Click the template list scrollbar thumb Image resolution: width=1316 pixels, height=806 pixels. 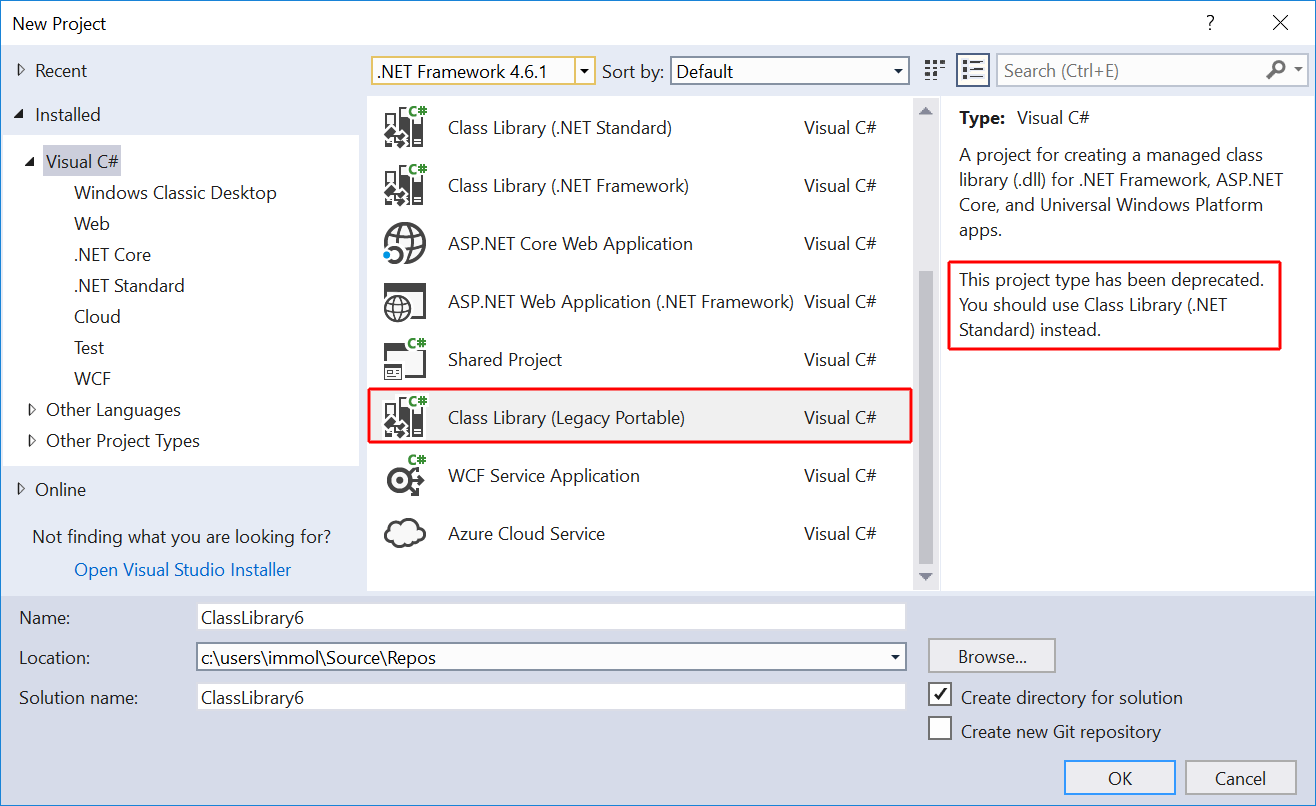[x=925, y=415]
